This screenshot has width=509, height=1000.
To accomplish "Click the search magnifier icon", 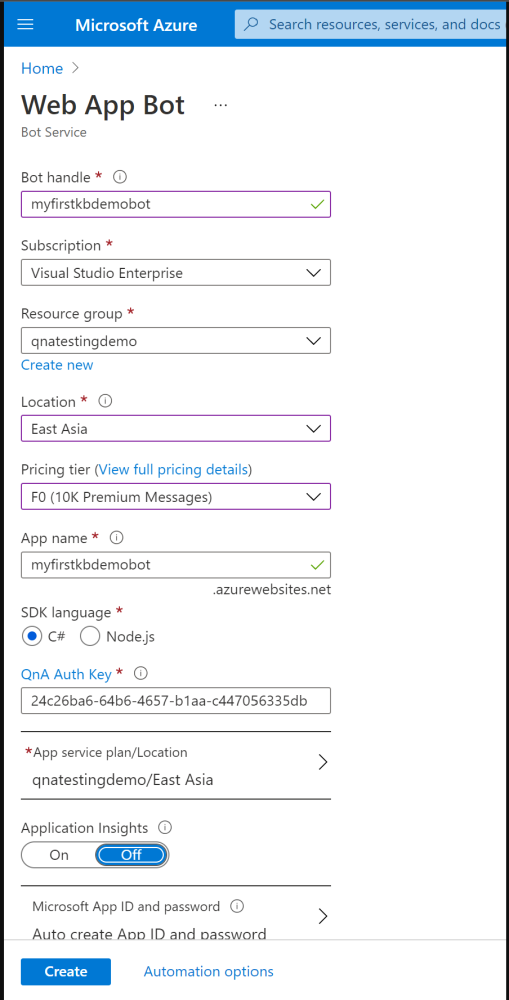I will click(252, 24).
